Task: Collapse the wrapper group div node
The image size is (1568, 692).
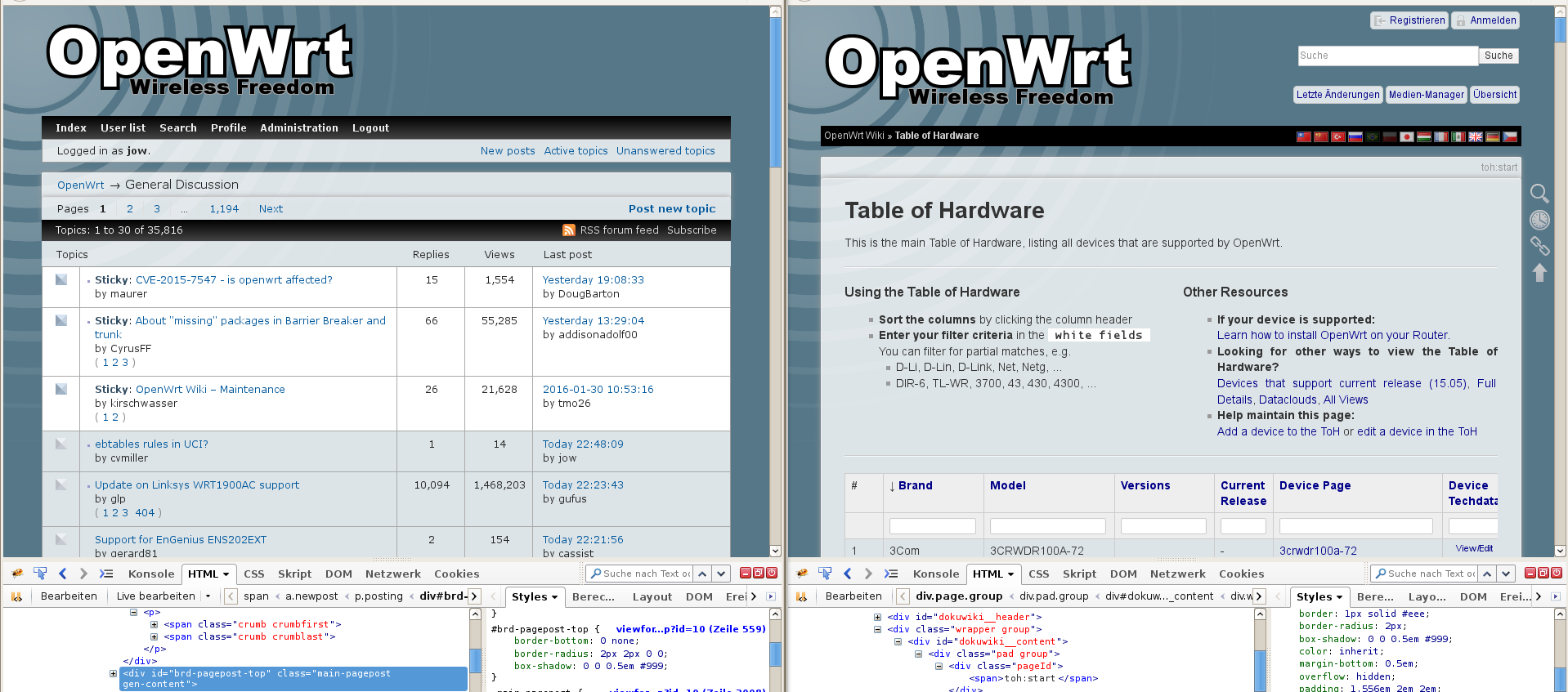Action: [877, 629]
